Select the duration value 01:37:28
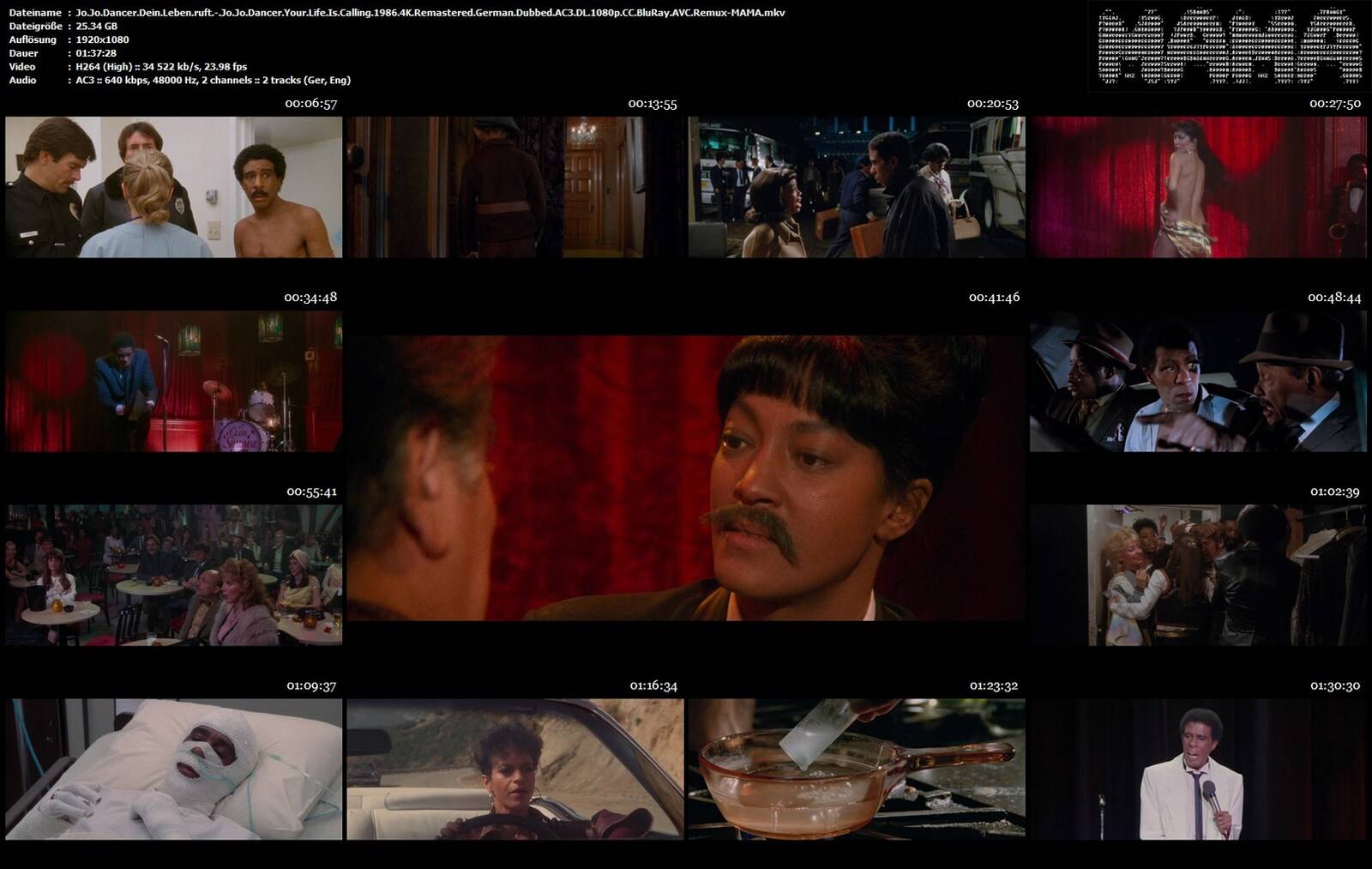The image size is (1372, 869). 96,53
